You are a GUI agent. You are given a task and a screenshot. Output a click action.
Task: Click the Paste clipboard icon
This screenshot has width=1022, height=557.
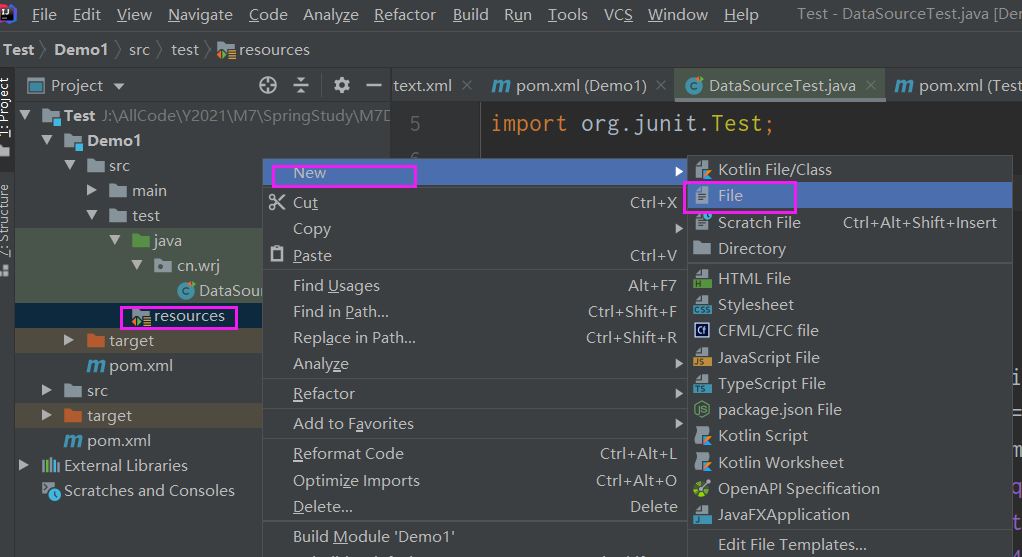click(277, 254)
